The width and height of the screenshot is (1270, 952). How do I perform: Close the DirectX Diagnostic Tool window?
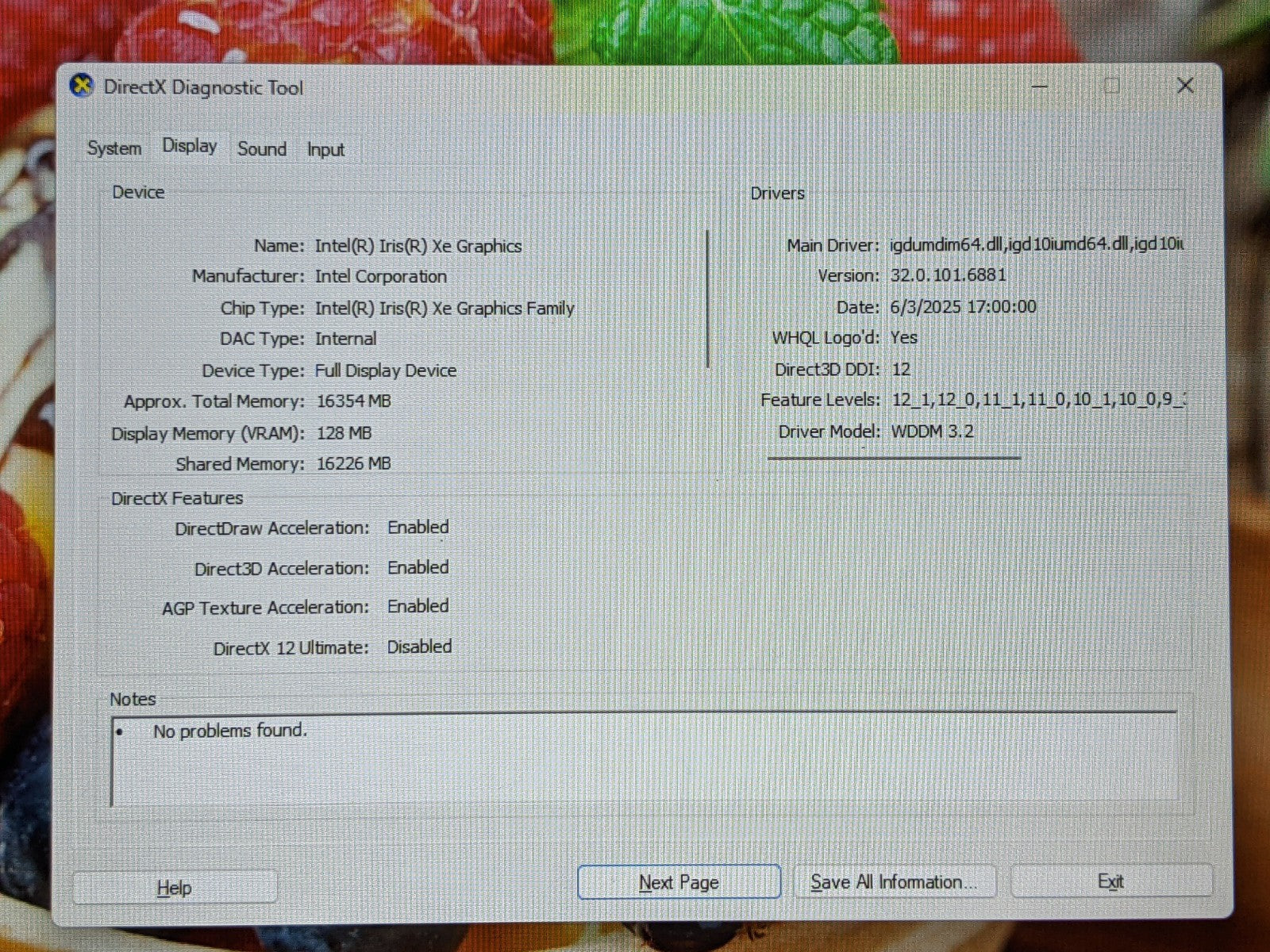click(1185, 86)
